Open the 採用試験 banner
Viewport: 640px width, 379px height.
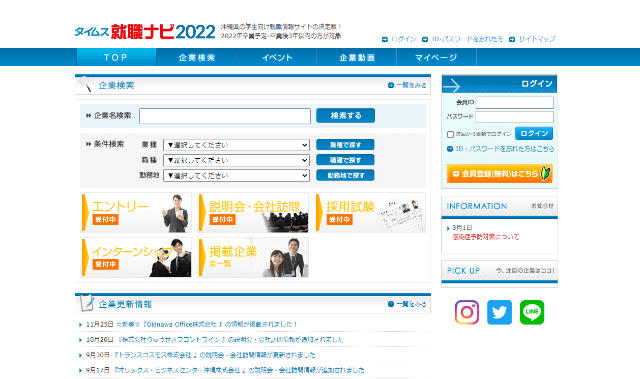(x=370, y=213)
